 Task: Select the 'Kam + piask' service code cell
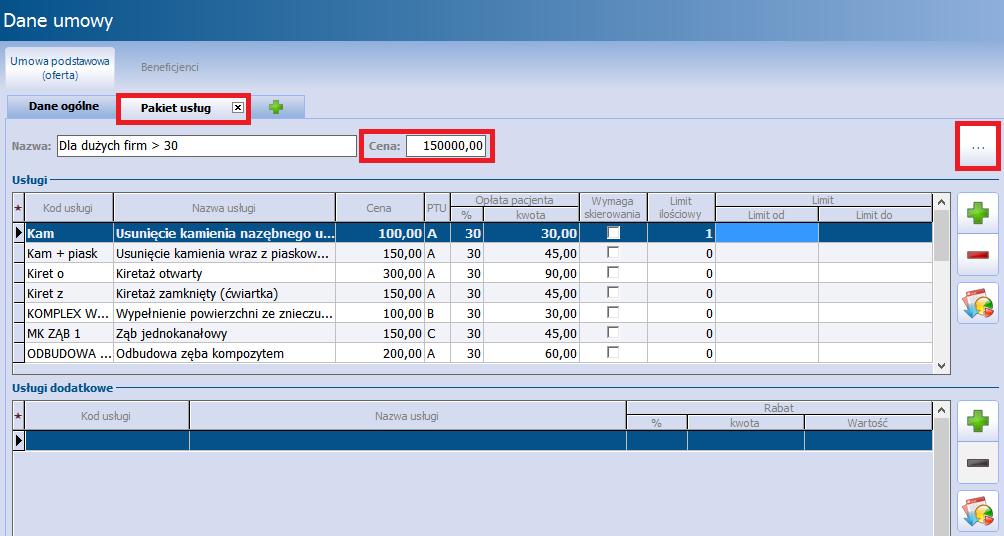pyautogui.click(x=69, y=254)
